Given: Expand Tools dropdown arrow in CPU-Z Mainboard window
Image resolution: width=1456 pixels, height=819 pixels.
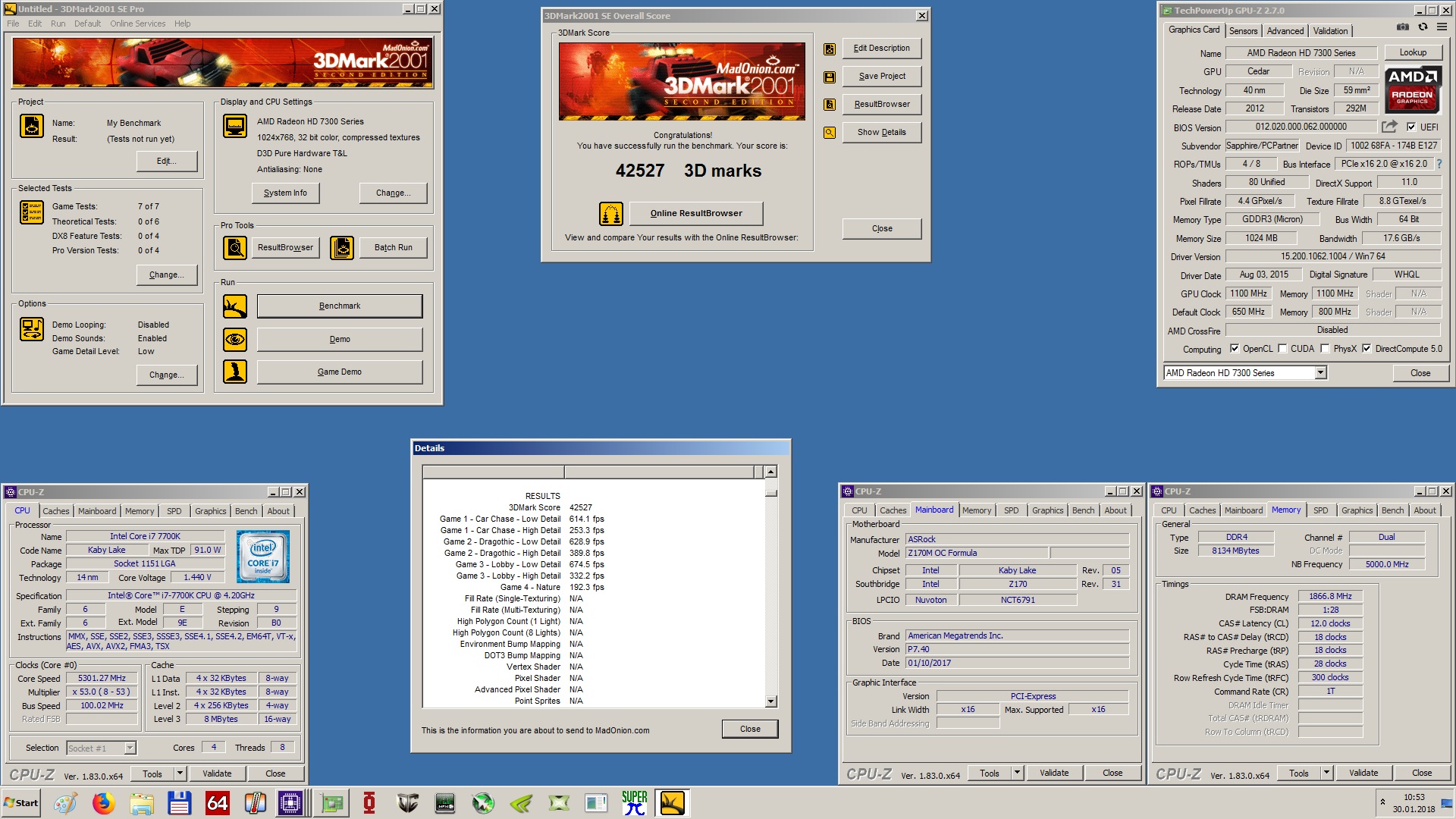Looking at the screenshot, I should (x=1017, y=773).
